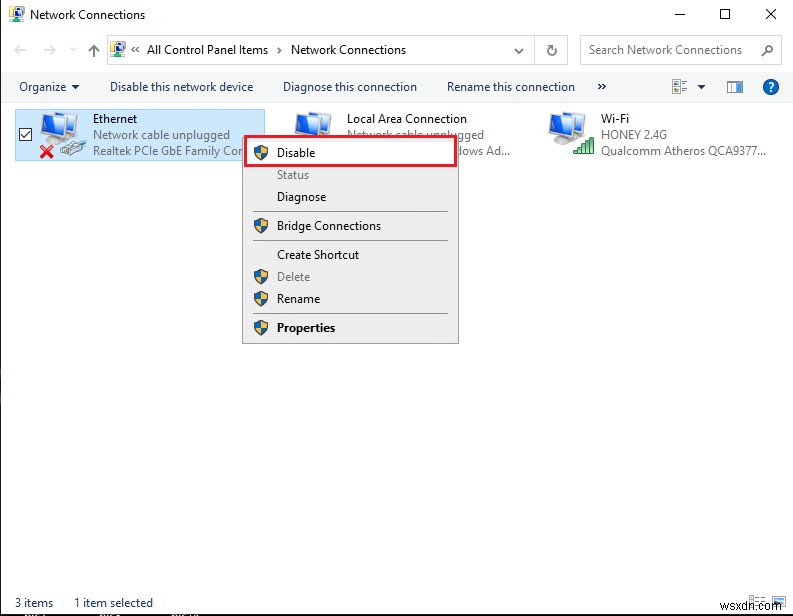Viewport: 793px width, 616px height.
Task: Toggle the preview pane icon
Action: point(735,87)
